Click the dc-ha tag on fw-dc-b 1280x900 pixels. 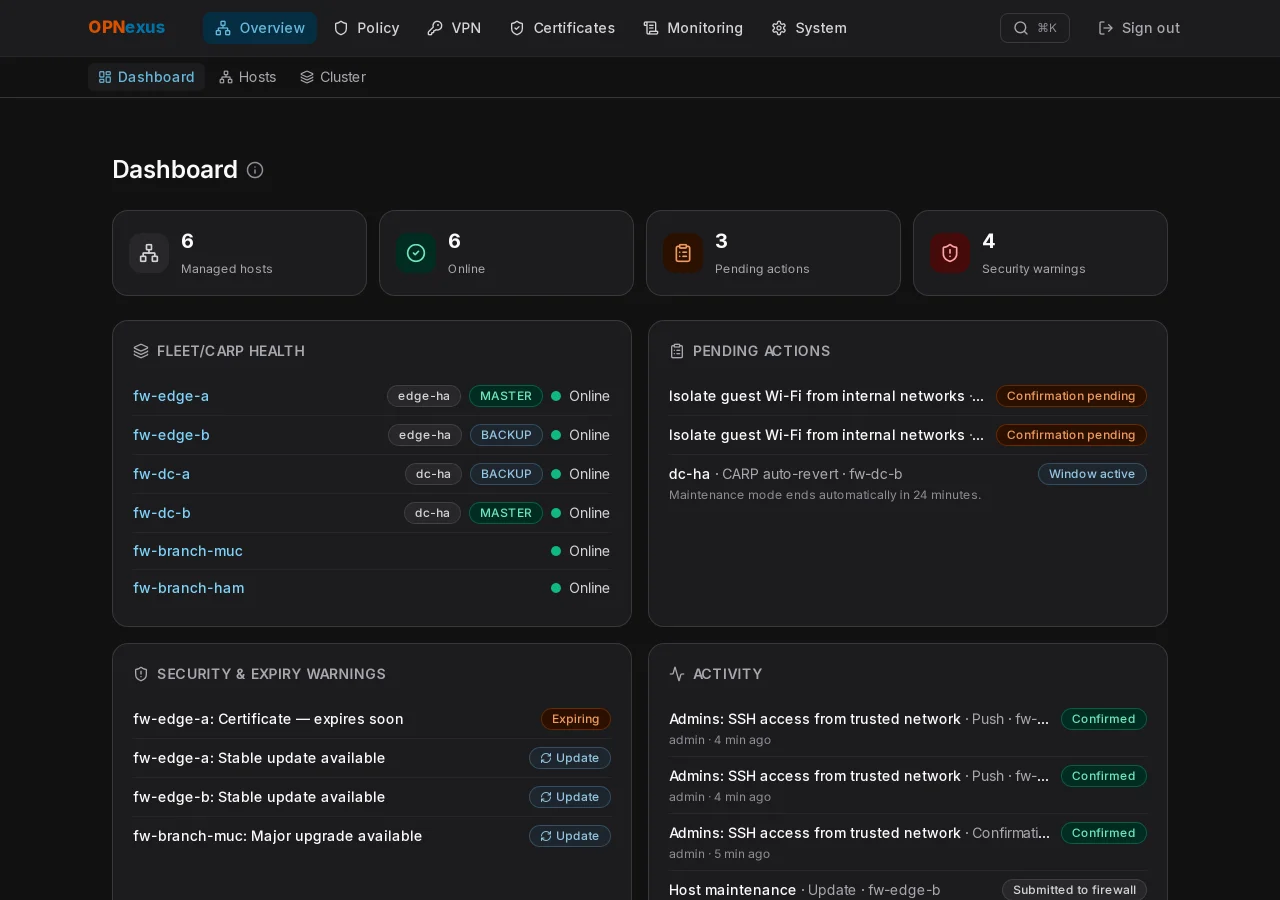coord(432,513)
